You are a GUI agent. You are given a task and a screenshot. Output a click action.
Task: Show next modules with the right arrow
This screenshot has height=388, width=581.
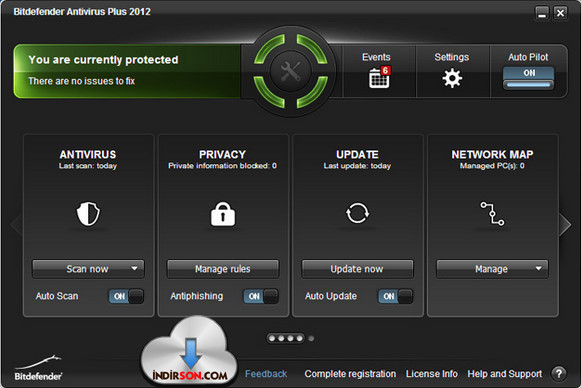point(565,224)
